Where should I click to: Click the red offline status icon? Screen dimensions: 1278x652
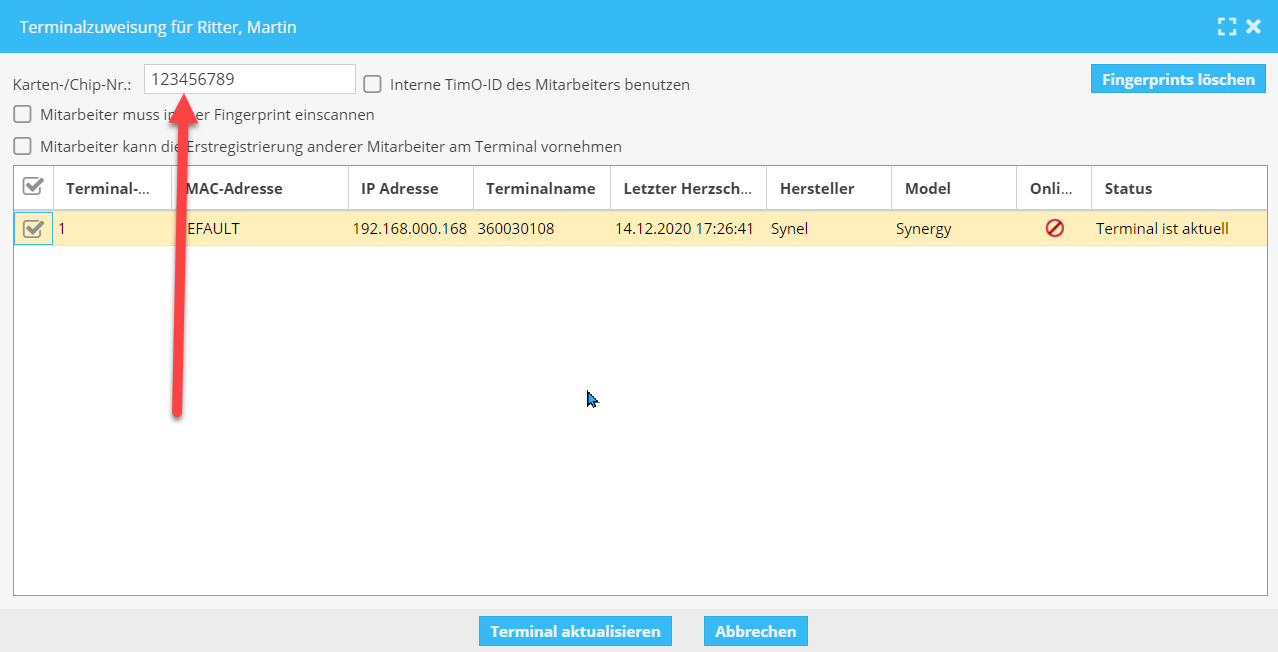tap(1054, 228)
